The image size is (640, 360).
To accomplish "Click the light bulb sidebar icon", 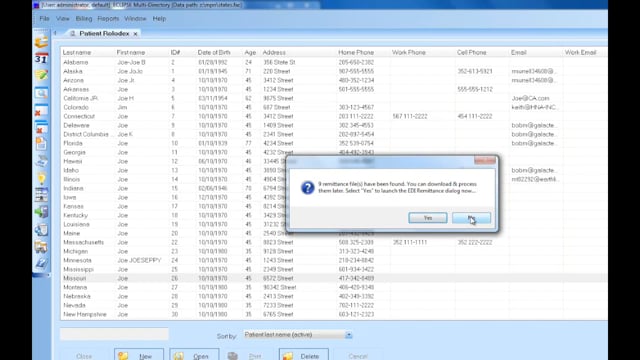I will (41, 178).
